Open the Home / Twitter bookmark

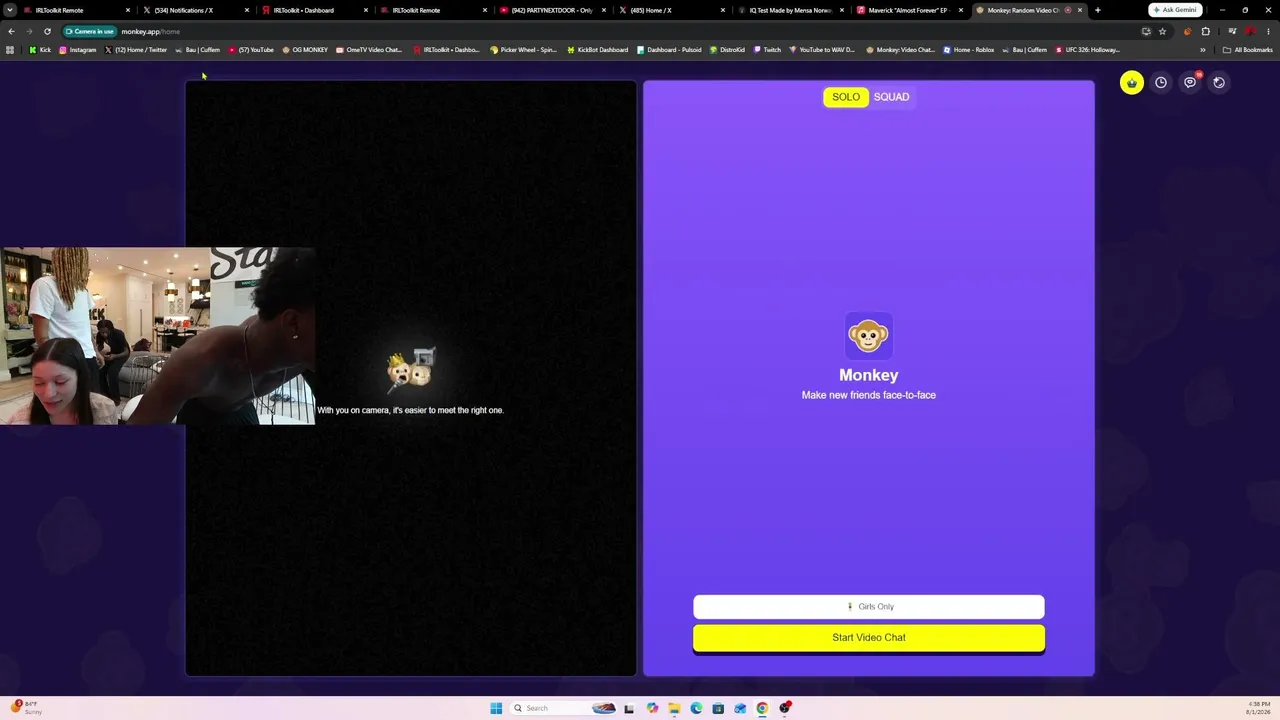(135, 50)
